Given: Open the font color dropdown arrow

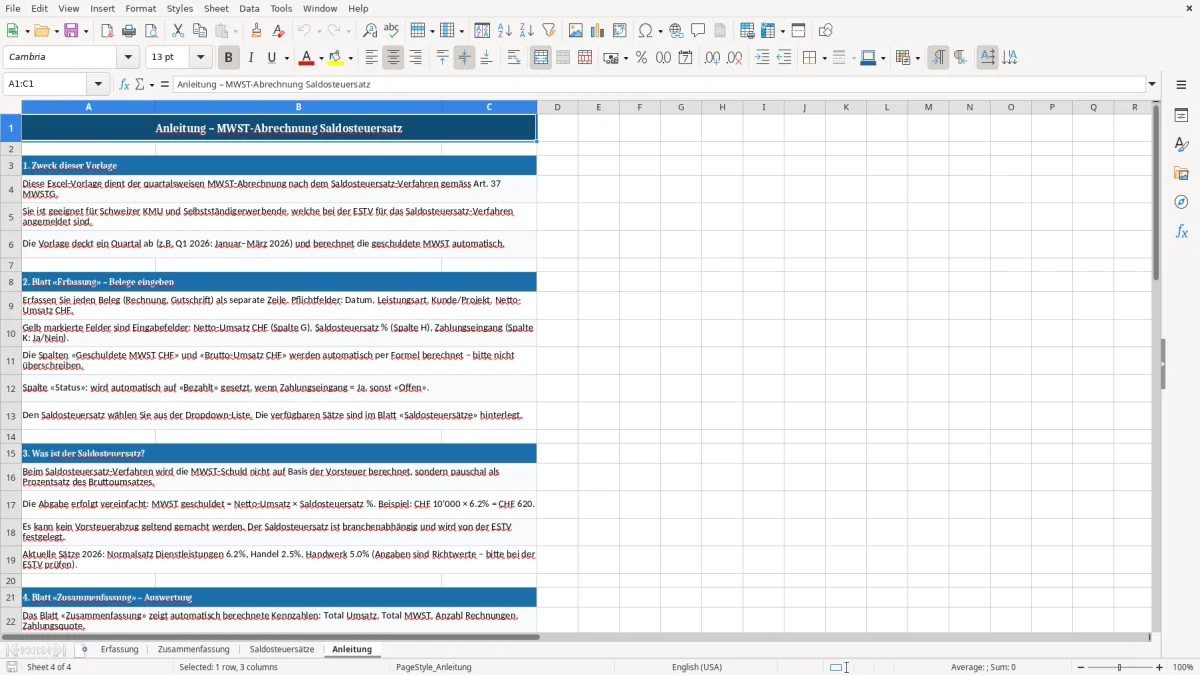Looking at the screenshot, I should 320,58.
